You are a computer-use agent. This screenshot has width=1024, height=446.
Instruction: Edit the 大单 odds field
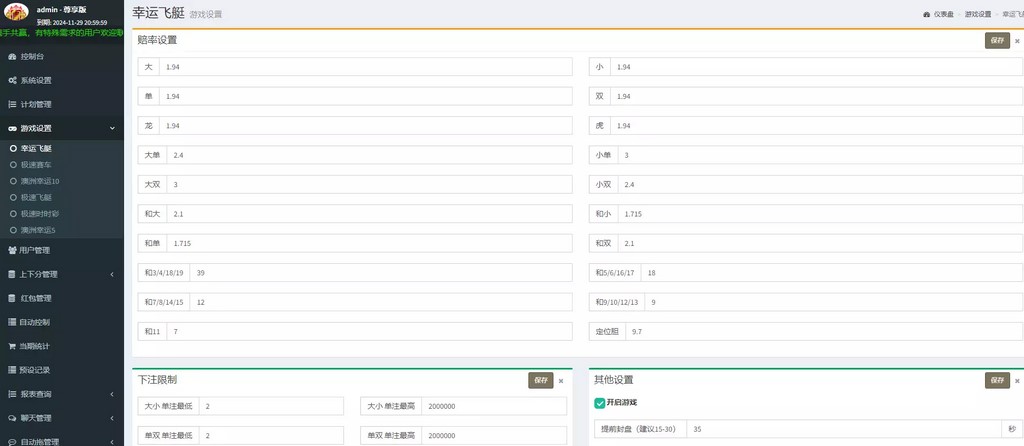click(x=370, y=155)
